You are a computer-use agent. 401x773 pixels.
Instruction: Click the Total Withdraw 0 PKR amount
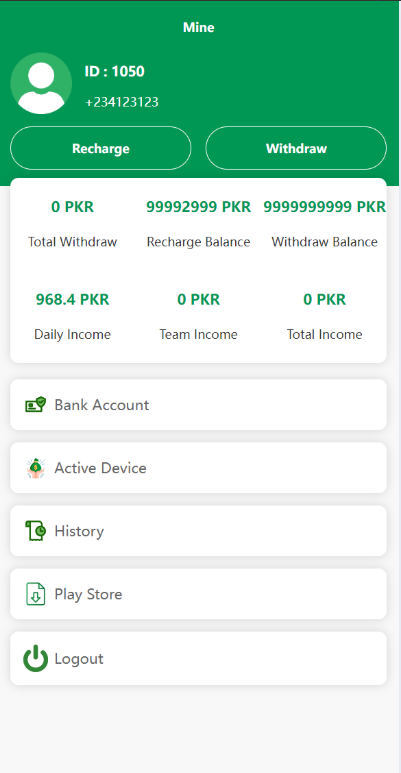coord(73,207)
